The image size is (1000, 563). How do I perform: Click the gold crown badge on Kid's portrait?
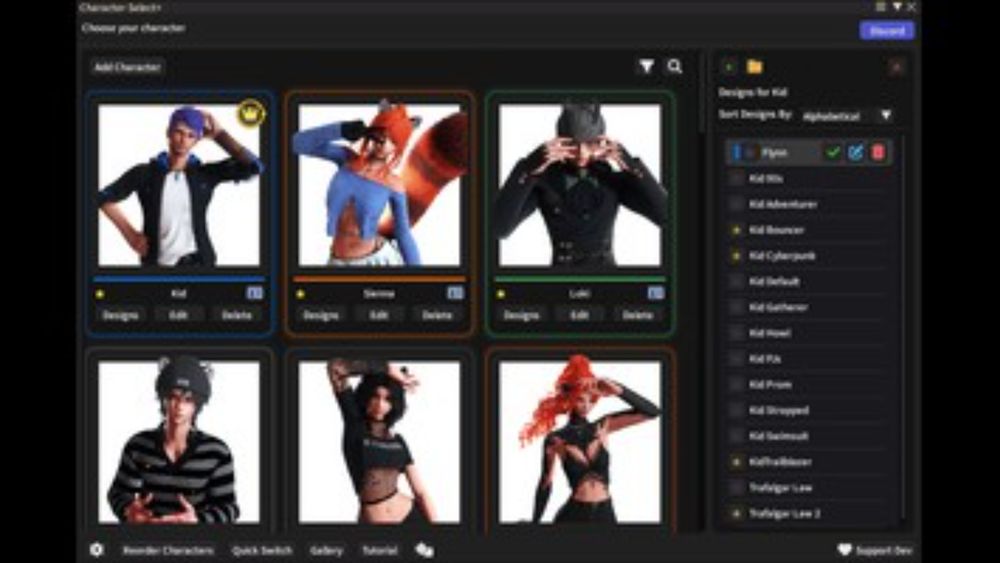[251, 114]
